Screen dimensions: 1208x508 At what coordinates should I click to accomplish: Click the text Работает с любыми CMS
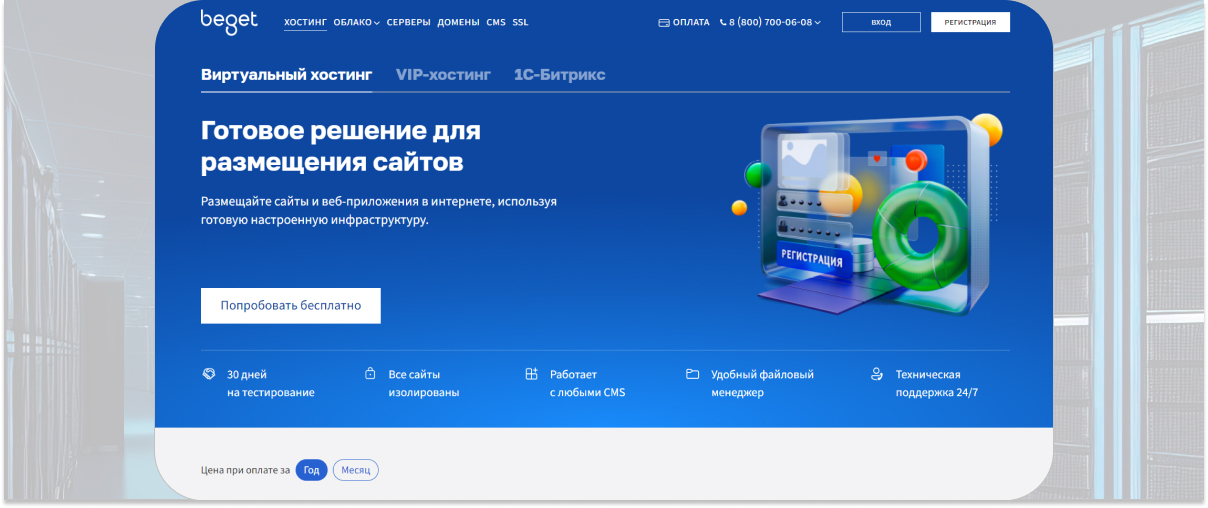coord(587,383)
